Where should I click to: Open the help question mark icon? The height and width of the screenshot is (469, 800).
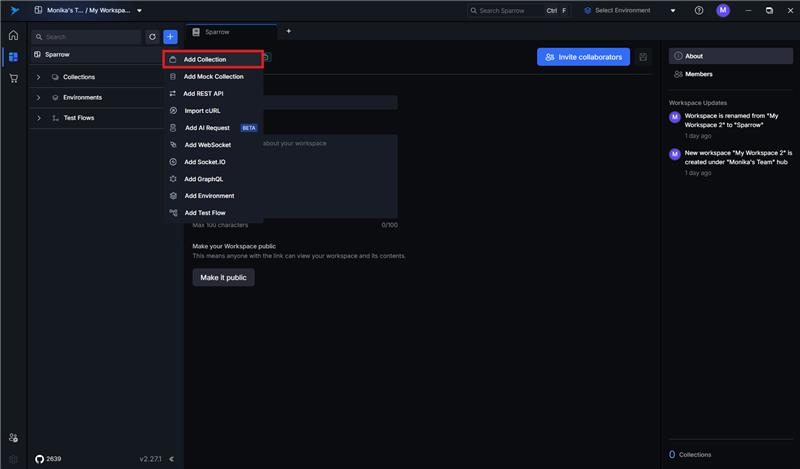tap(699, 10)
